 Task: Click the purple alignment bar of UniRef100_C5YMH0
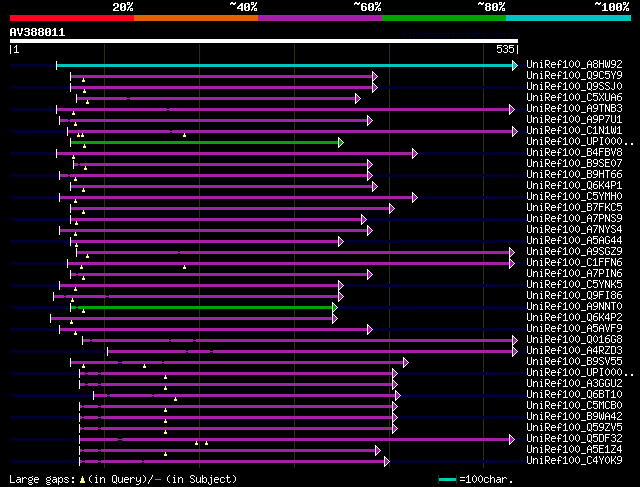pyautogui.click(x=236, y=198)
